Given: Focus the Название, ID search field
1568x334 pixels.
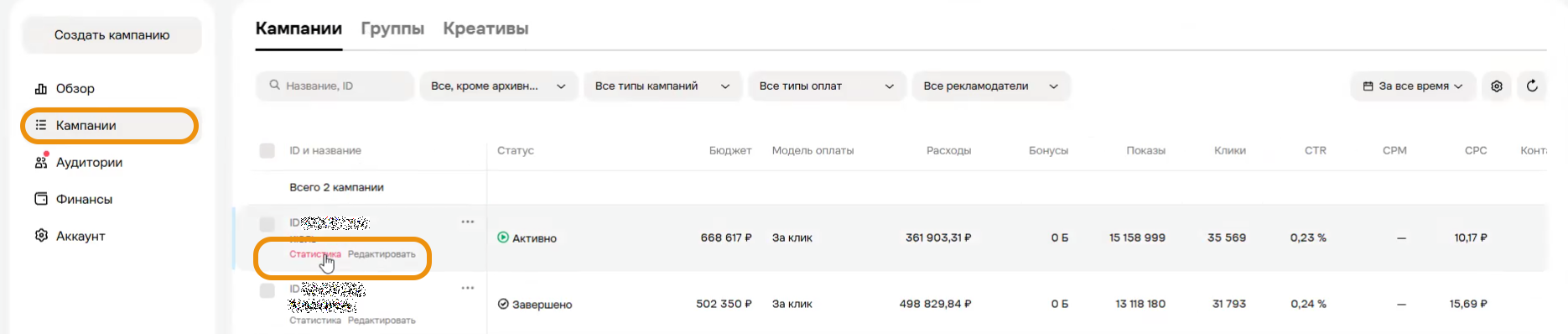Looking at the screenshot, I should click(335, 86).
